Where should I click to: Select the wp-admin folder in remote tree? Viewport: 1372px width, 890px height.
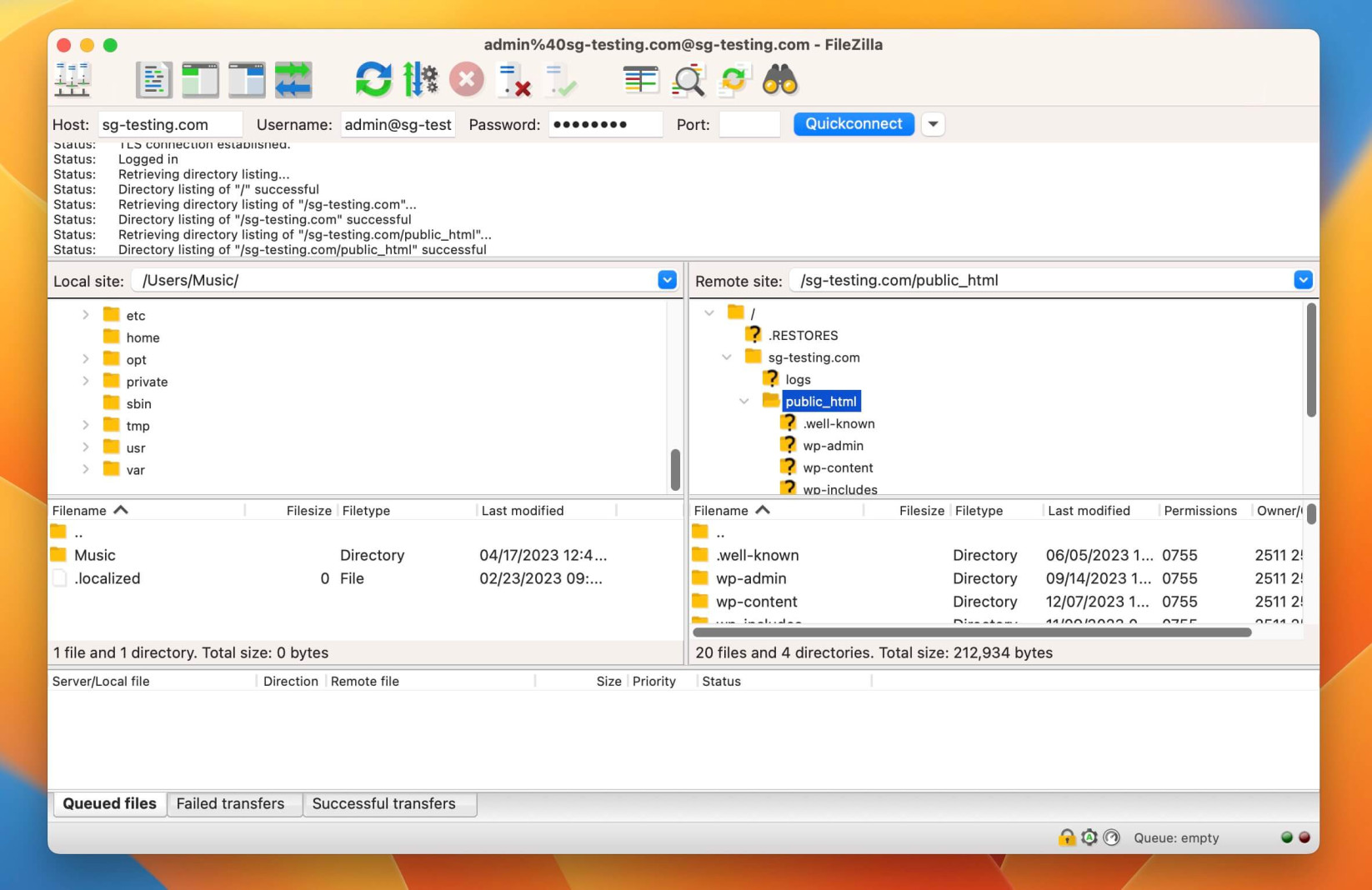833,446
